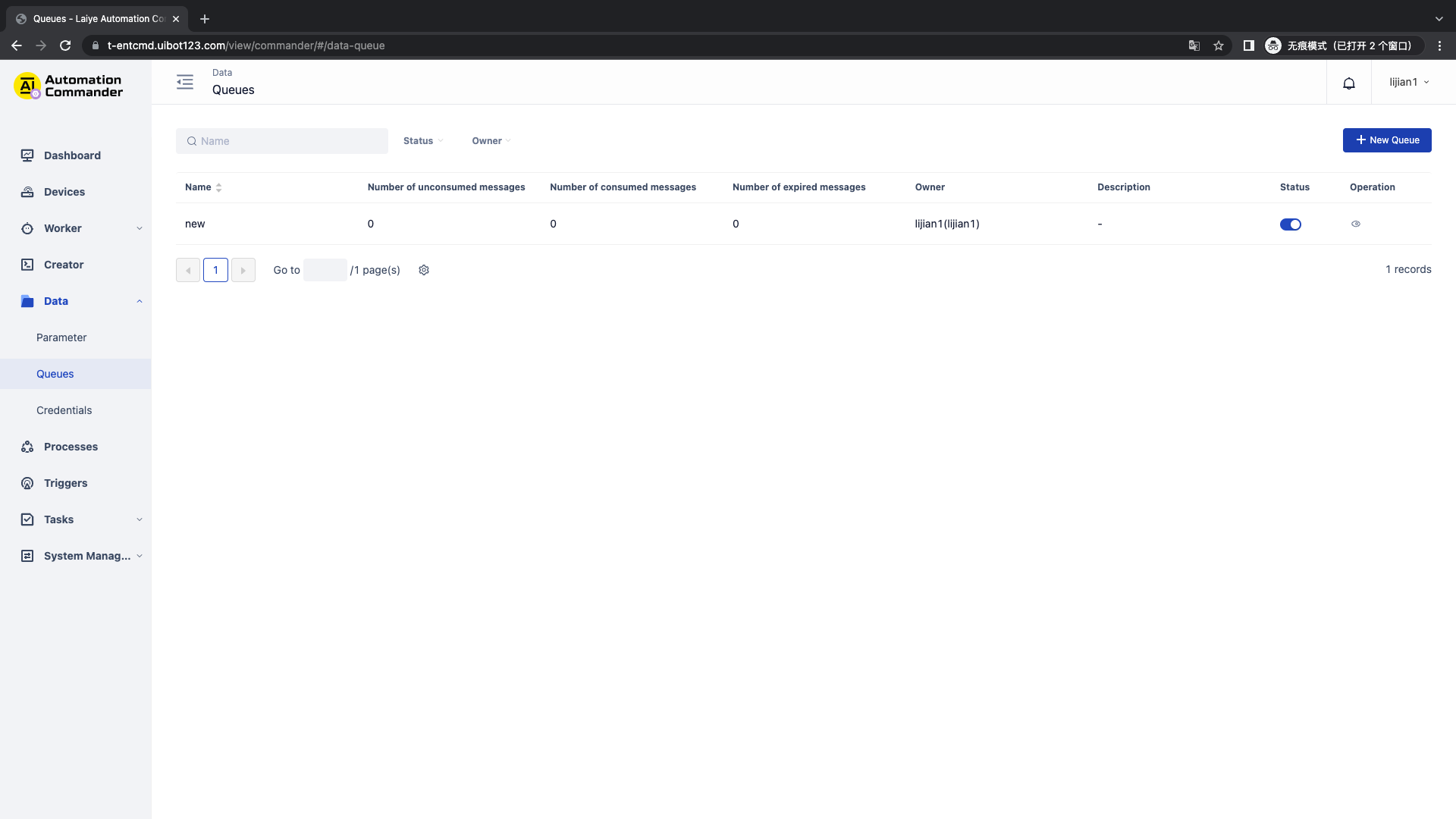This screenshot has height=819, width=1456.
Task: Open the Chrome three-dot menu
Action: click(x=1439, y=45)
